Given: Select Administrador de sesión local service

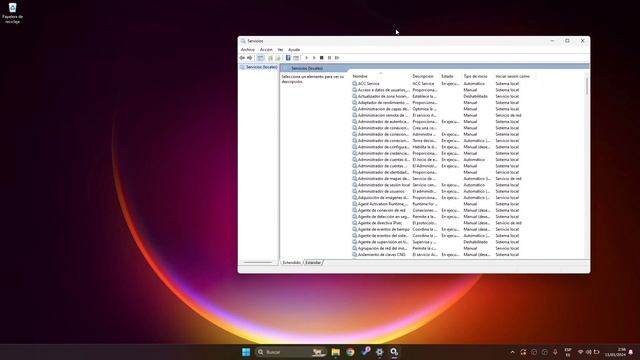Looking at the screenshot, I should coord(384,185).
